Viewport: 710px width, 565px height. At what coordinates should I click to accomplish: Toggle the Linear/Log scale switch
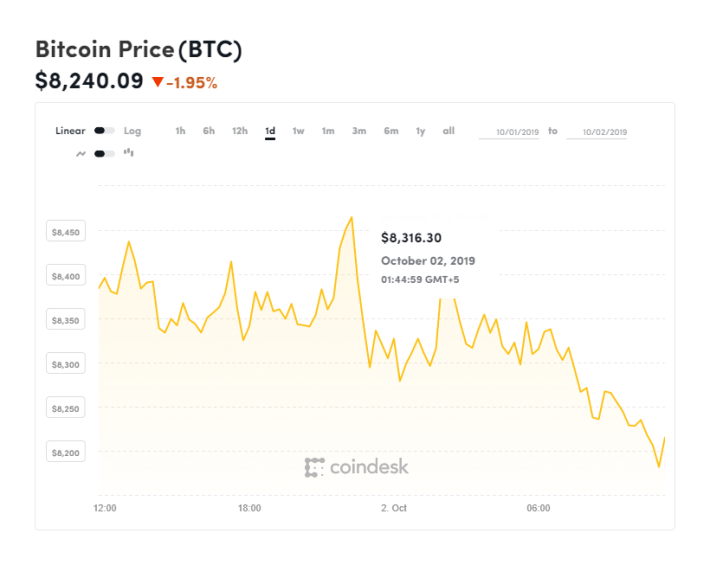[104, 131]
